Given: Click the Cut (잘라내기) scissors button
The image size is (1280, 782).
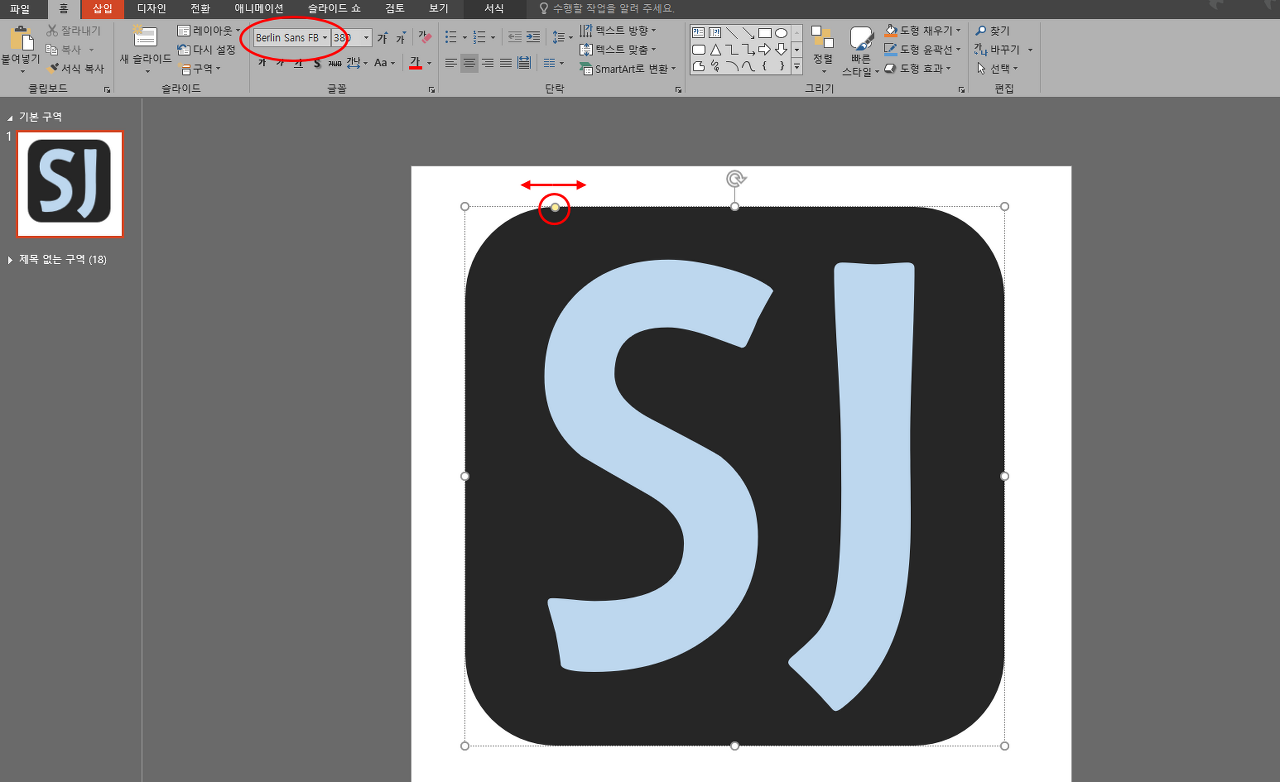Looking at the screenshot, I should click(x=74, y=31).
